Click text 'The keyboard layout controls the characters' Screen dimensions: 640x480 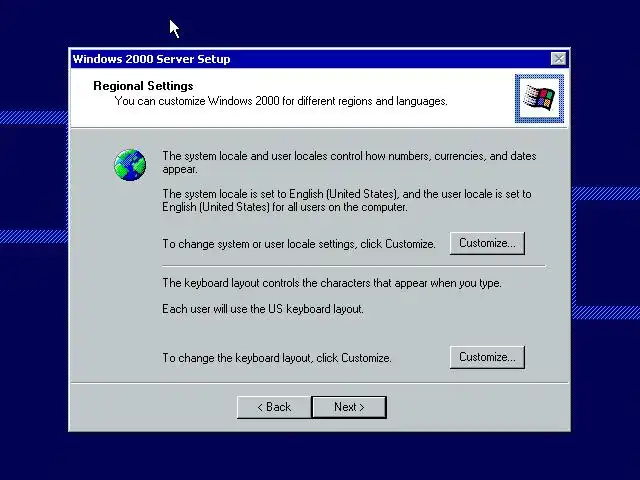pyautogui.click(x=267, y=283)
